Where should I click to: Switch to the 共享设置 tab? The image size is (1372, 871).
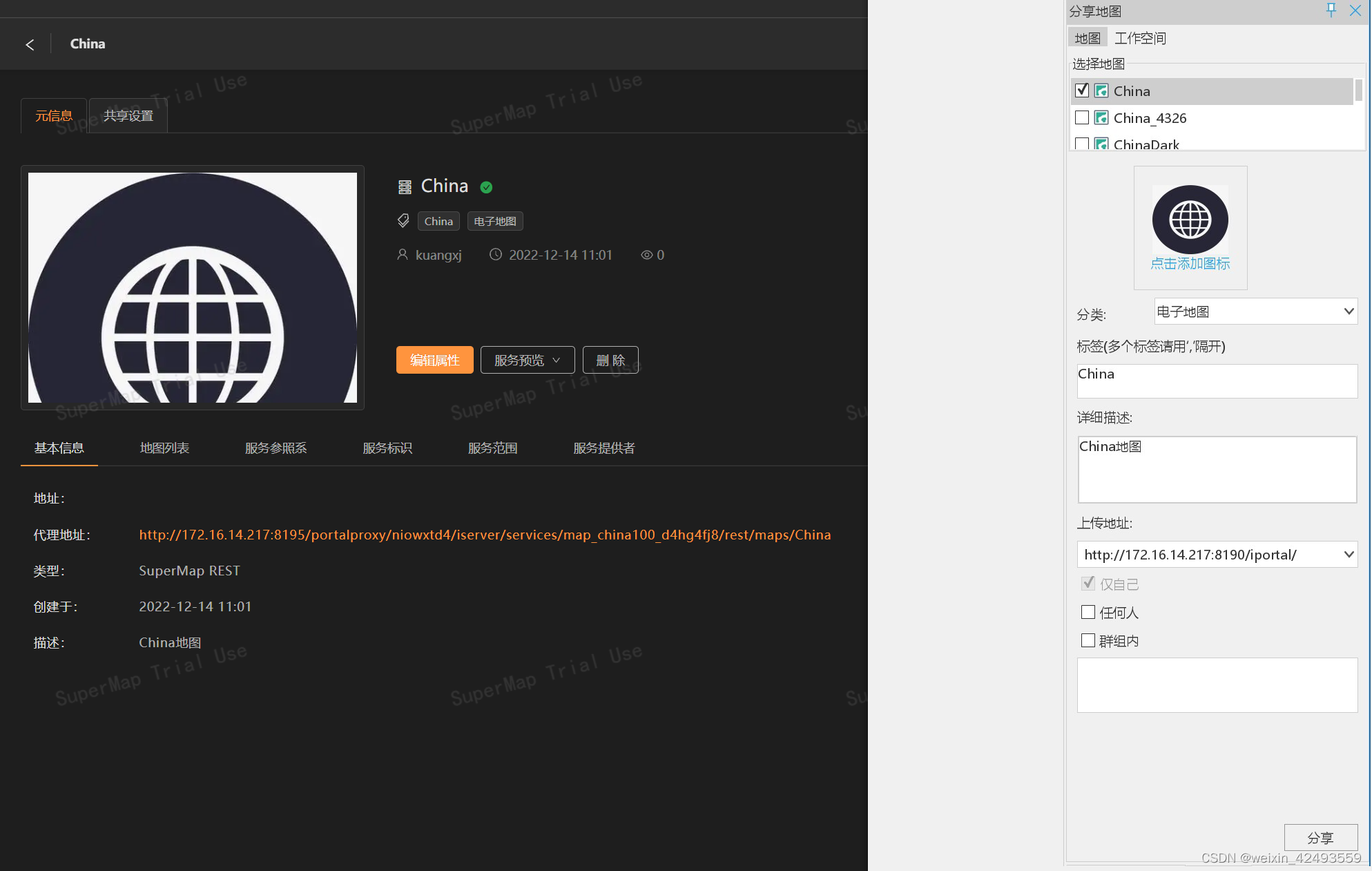pos(128,115)
